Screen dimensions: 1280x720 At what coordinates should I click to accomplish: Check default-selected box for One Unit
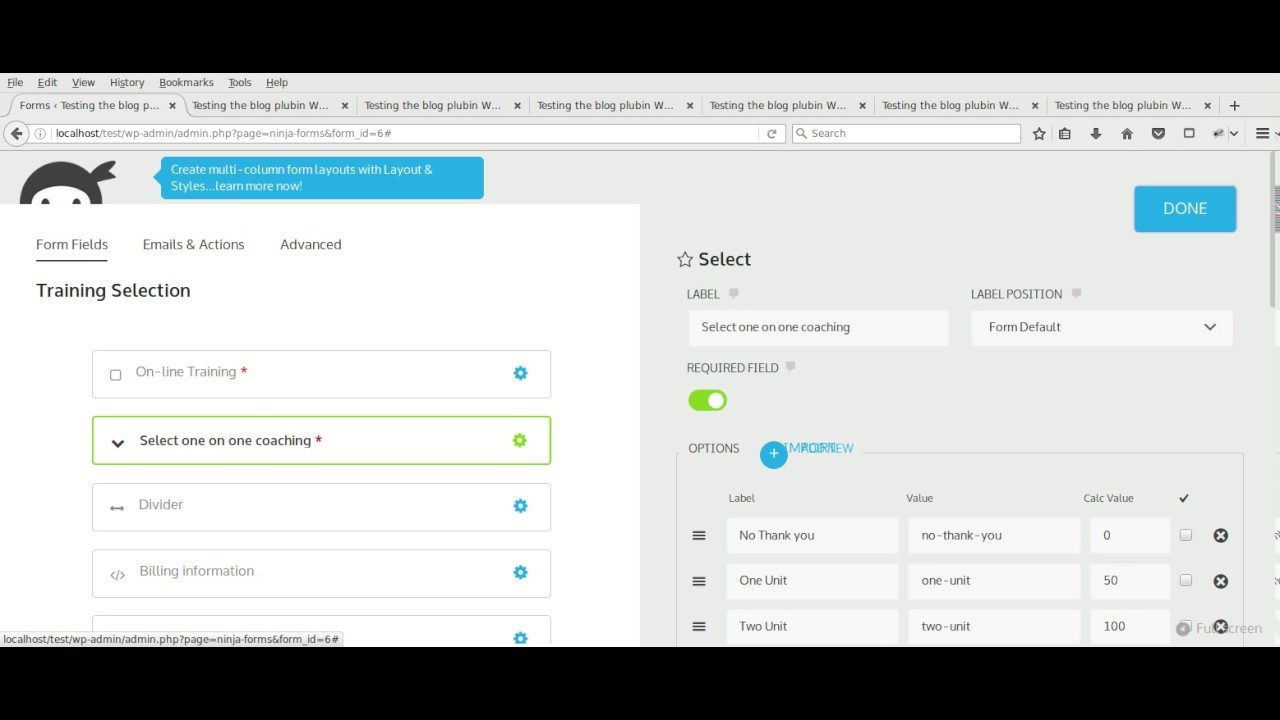(1186, 580)
